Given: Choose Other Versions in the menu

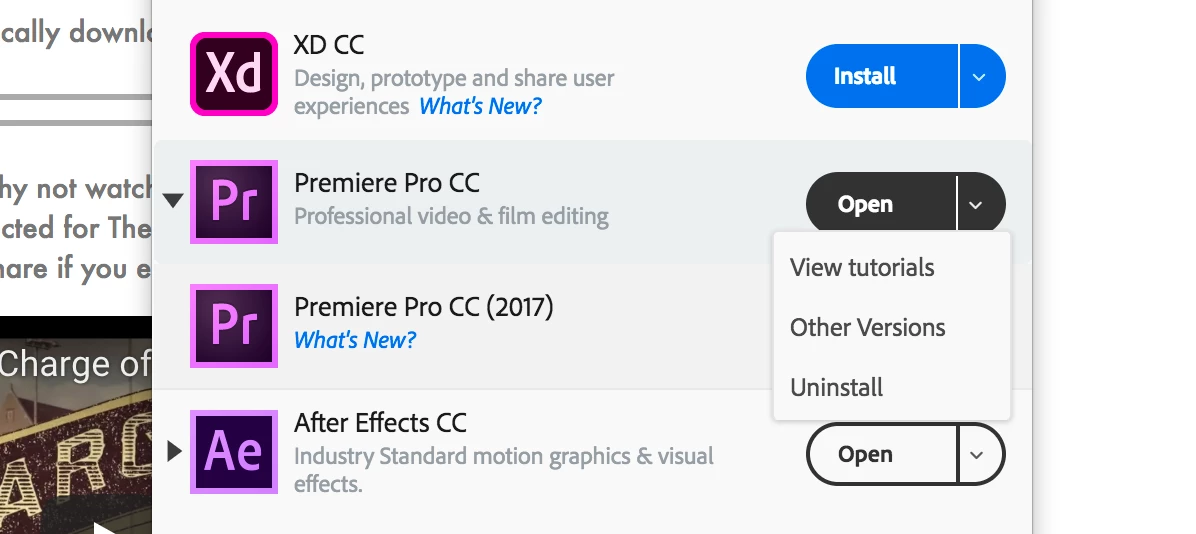Looking at the screenshot, I should point(867,328).
